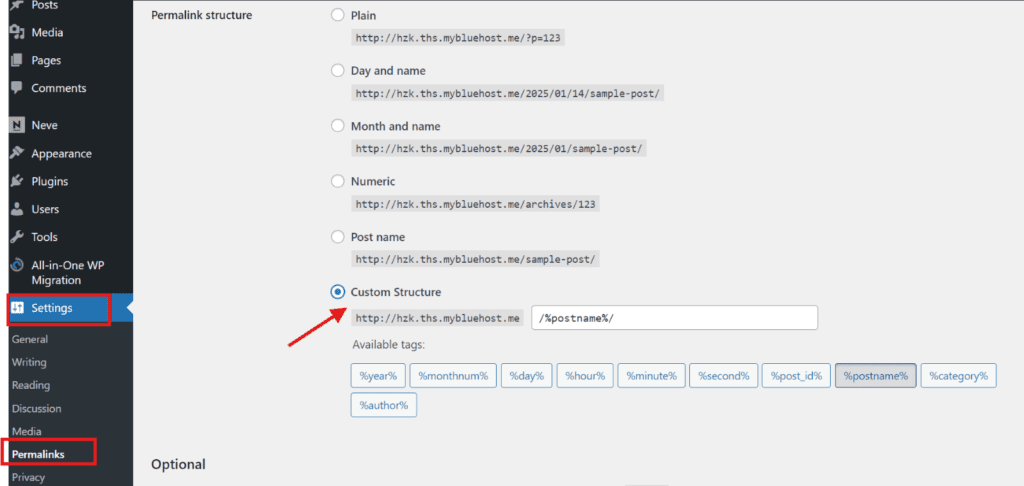
Task: Click the Appearance paintbrush icon
Action: 18,154
